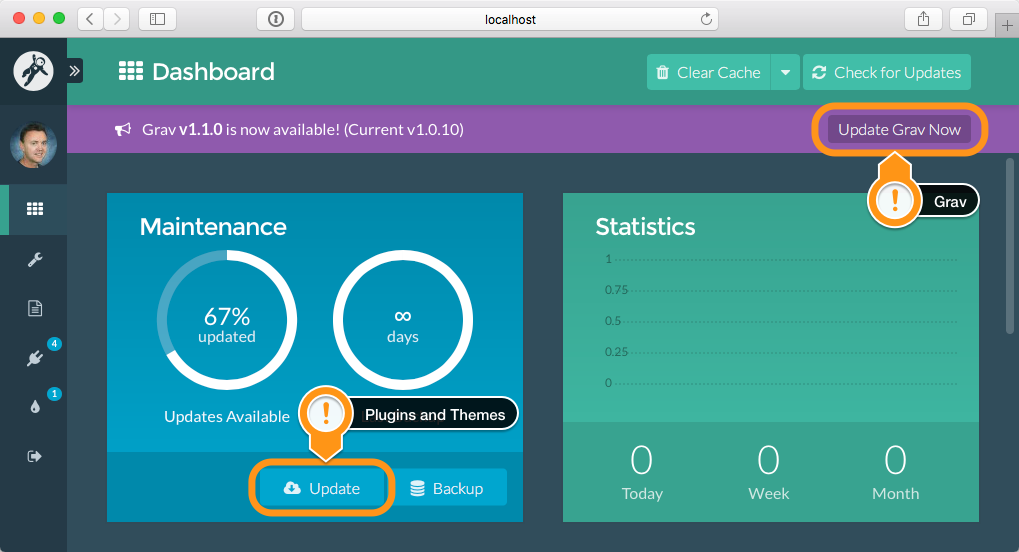The height and width of the screenshot is (552, 1019).
Task: Click the Maintenance heading
Action: coord(213,226)
